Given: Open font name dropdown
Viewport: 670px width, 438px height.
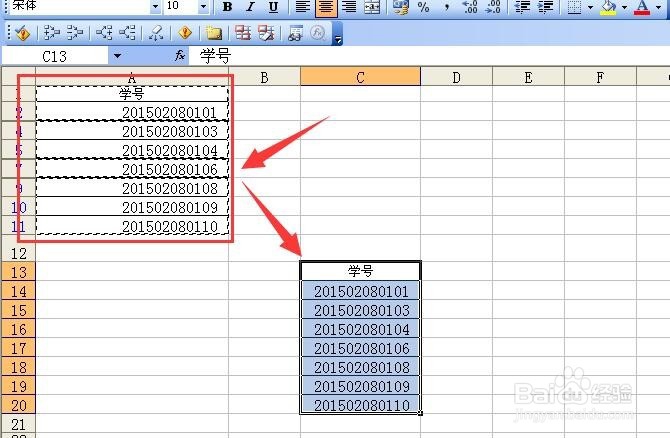Looking at the screenshot, I should 156,6.
